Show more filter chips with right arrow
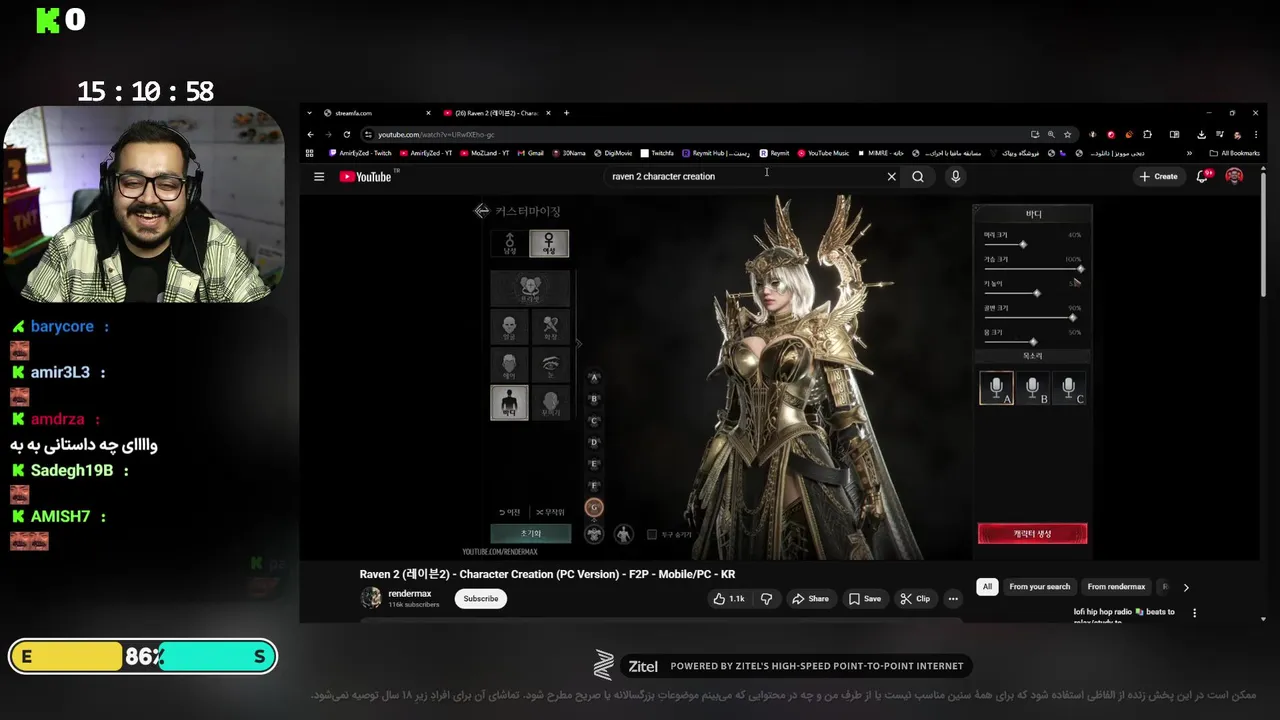This screenshot has width=1280, height=720. tap(1186, 587)
